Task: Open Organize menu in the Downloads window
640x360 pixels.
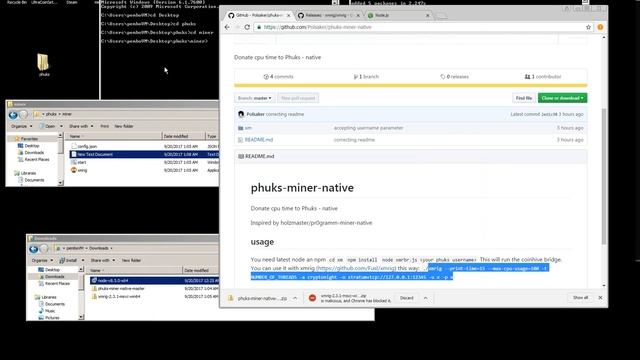Action: click(x=42, y=260)
